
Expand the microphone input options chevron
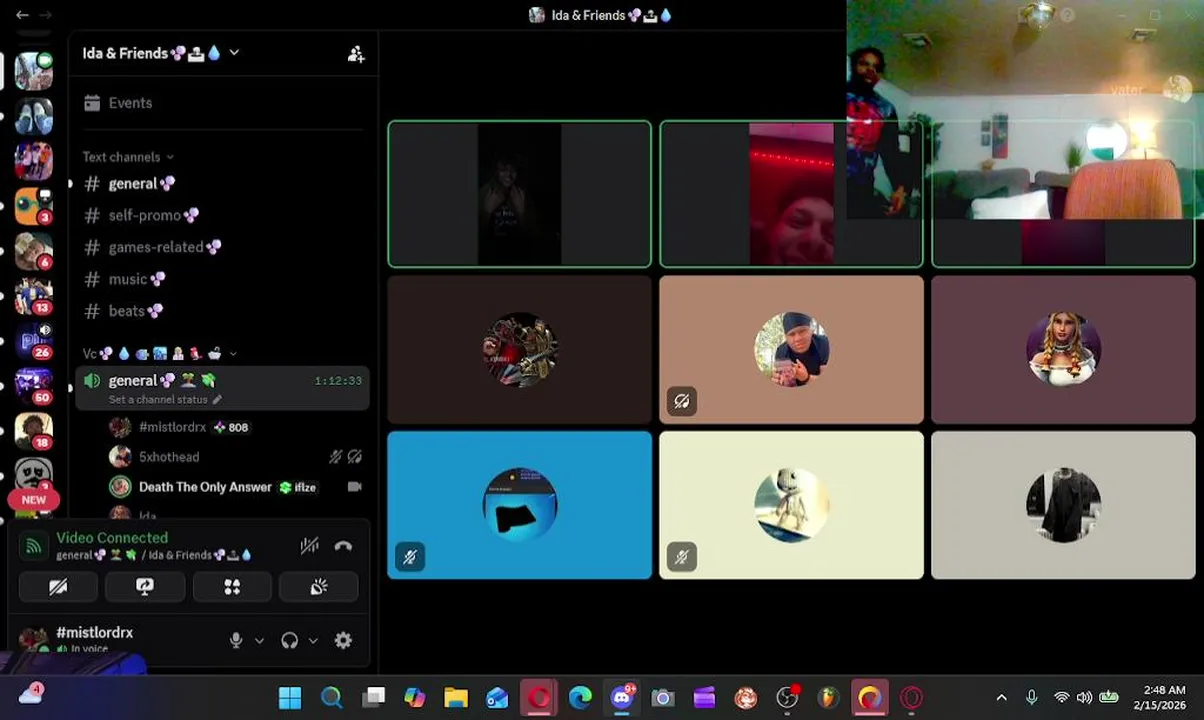pyautogui.click(x=259, y=641)
